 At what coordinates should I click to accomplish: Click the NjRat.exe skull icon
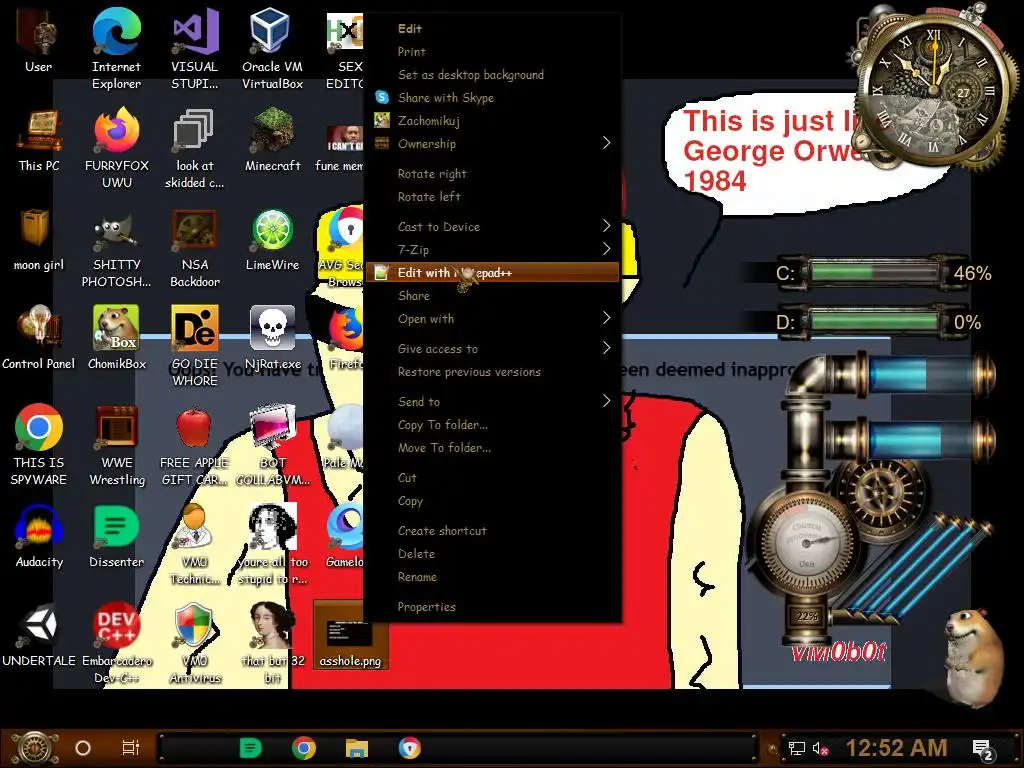[272, 337]
